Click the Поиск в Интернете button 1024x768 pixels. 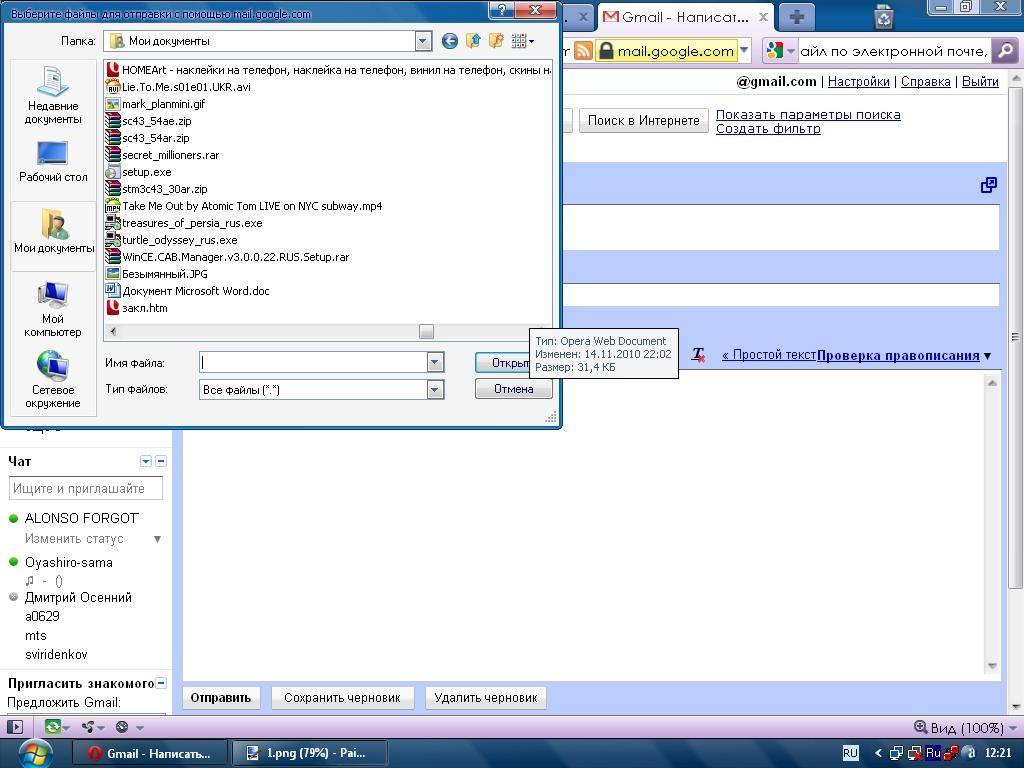click(x=643, y=120)
